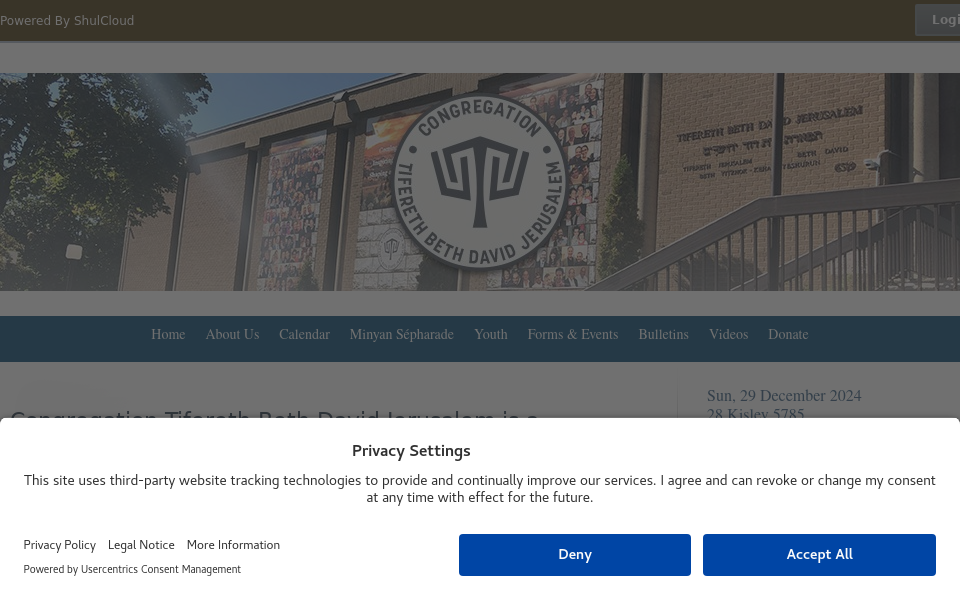Open the Privacy Policy link

point(60,545)
